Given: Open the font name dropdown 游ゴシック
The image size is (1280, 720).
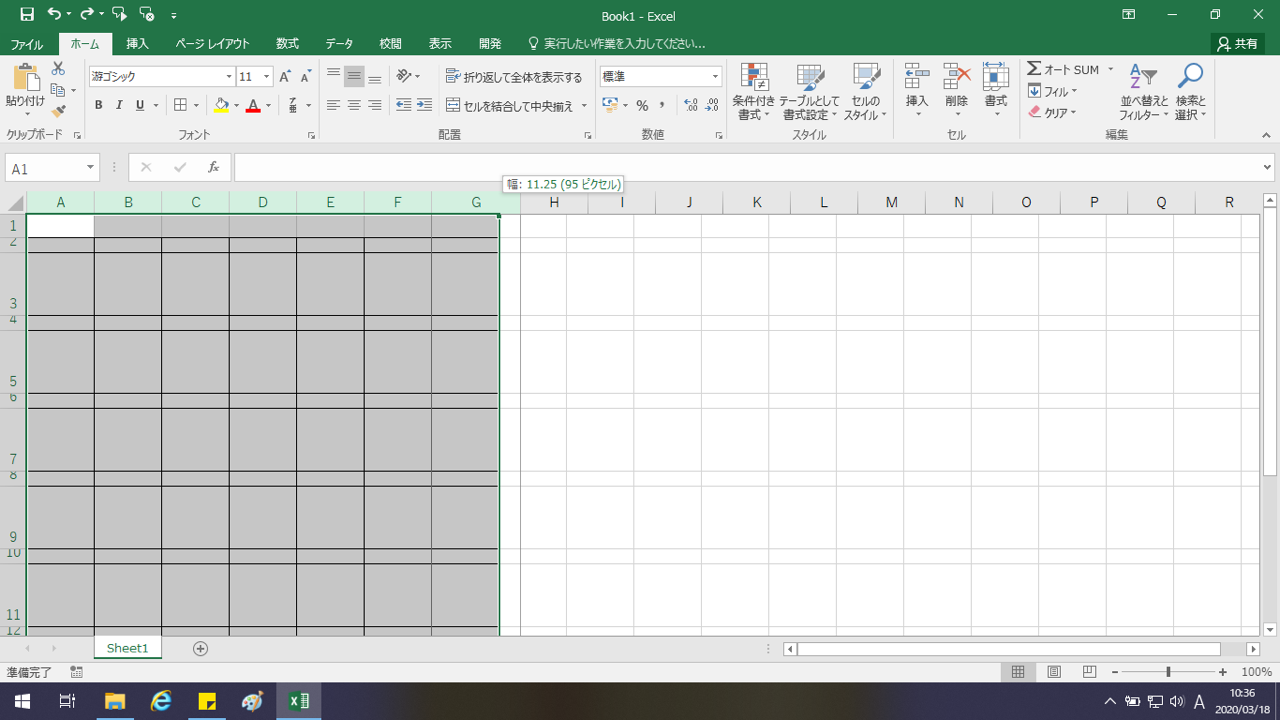Looking at the screenshot, I should 229,77.
